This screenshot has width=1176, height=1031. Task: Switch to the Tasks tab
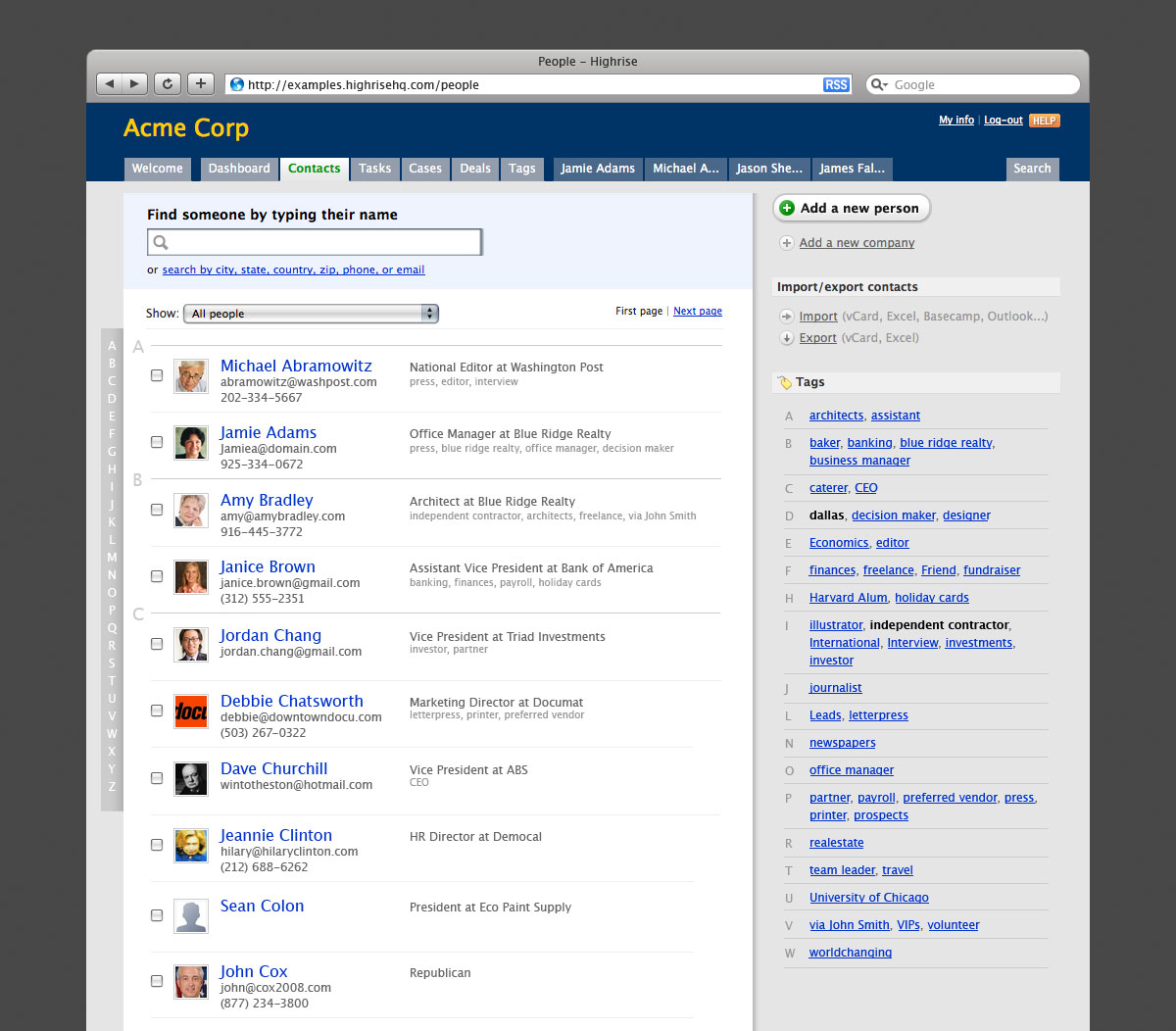[374, 169]
